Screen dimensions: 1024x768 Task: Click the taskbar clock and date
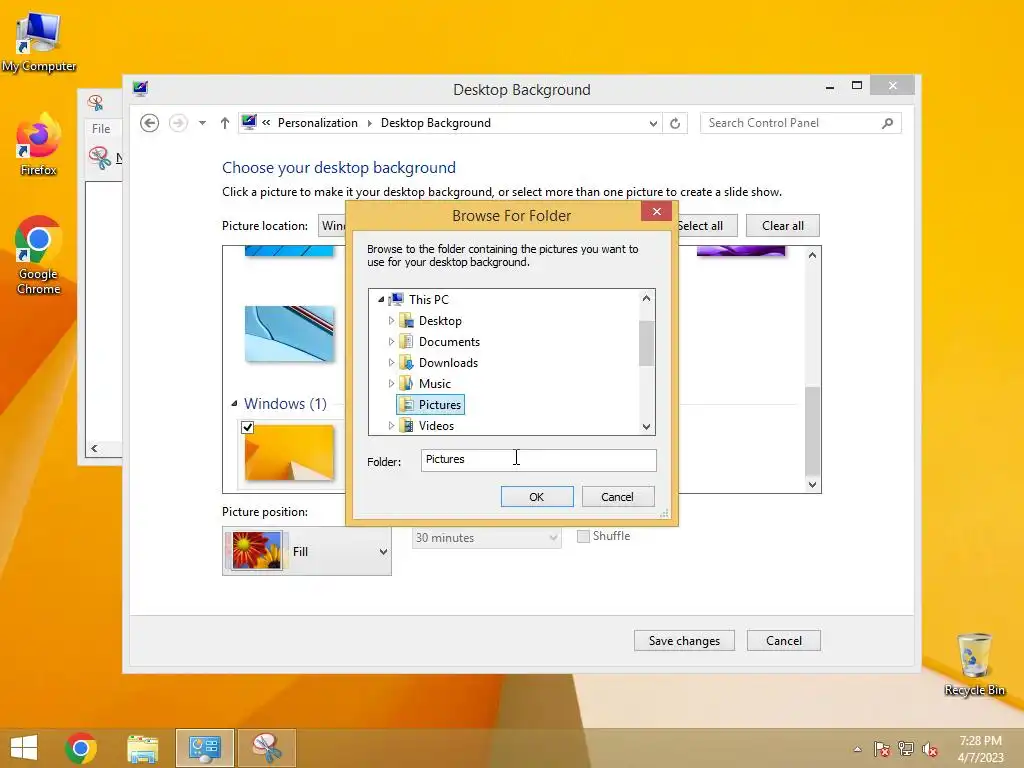click(980, 749)
